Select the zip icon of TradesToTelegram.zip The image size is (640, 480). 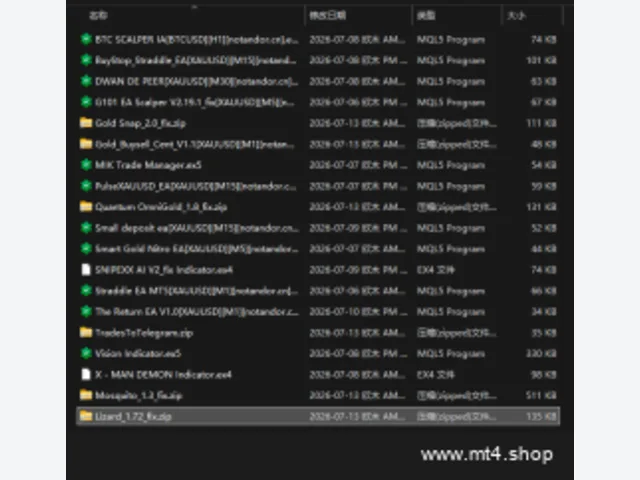86,332
